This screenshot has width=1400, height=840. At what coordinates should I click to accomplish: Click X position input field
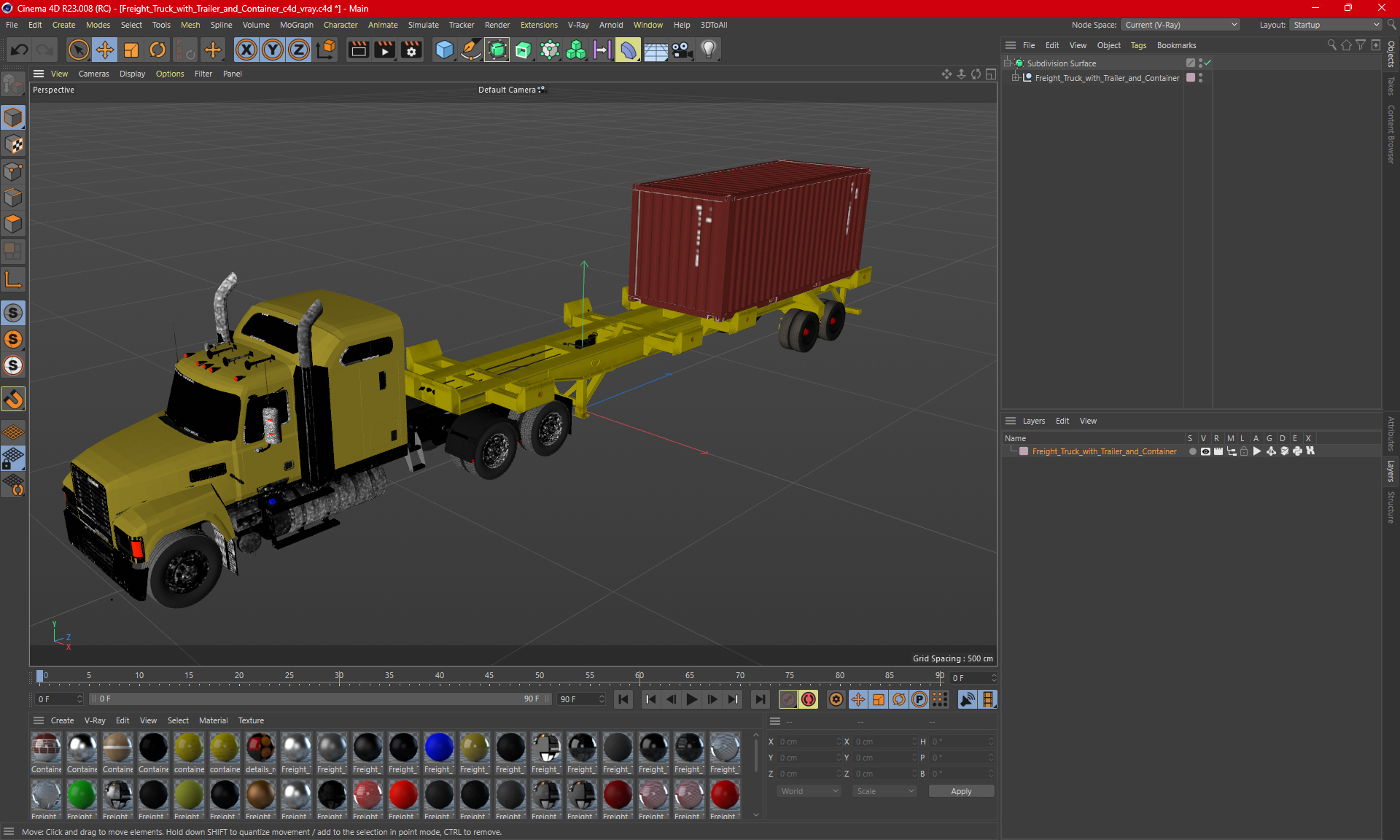(x=806, y=741)
